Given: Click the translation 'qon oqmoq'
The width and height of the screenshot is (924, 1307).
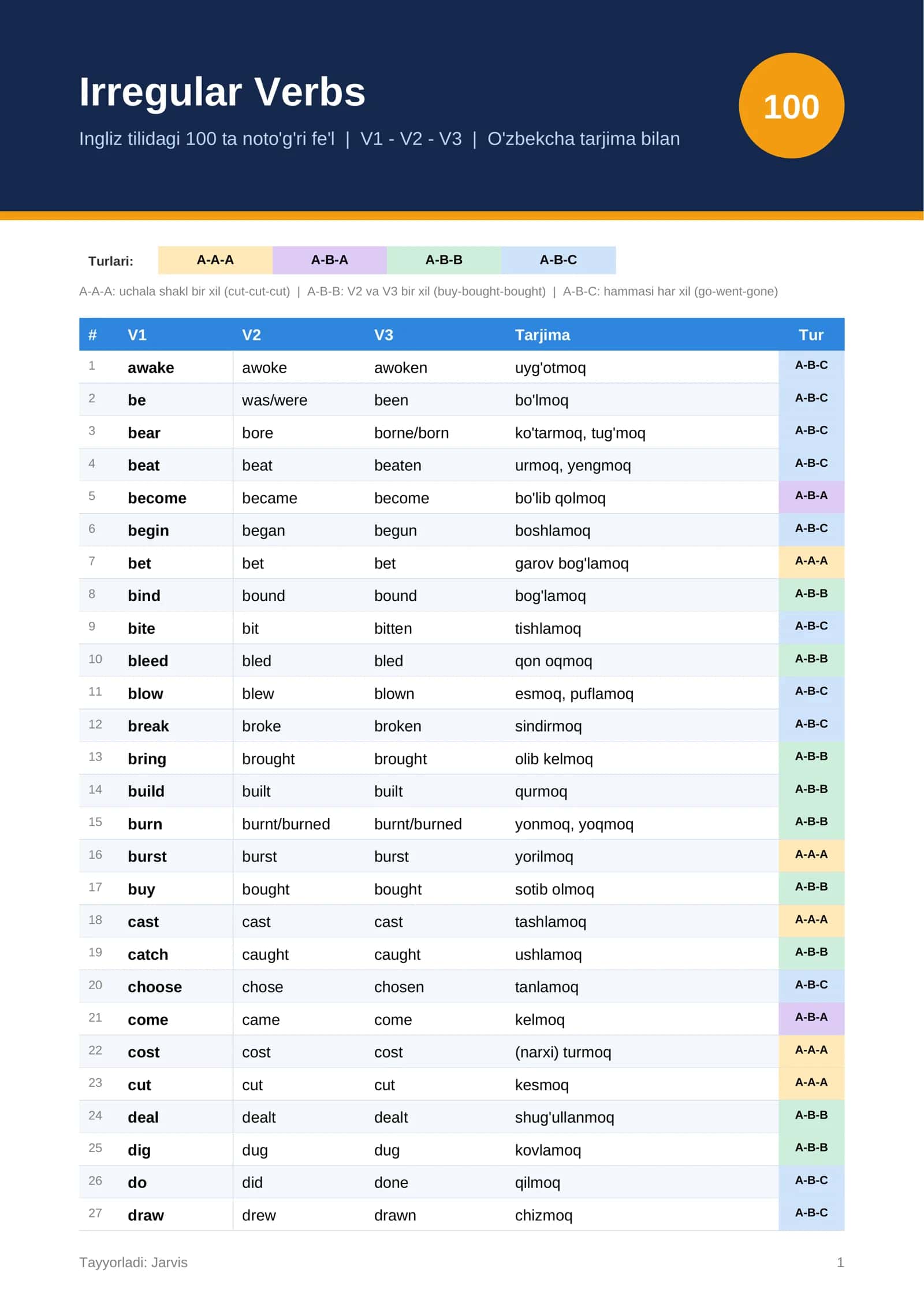Looking at the screenshot, I should click(553, 661).
